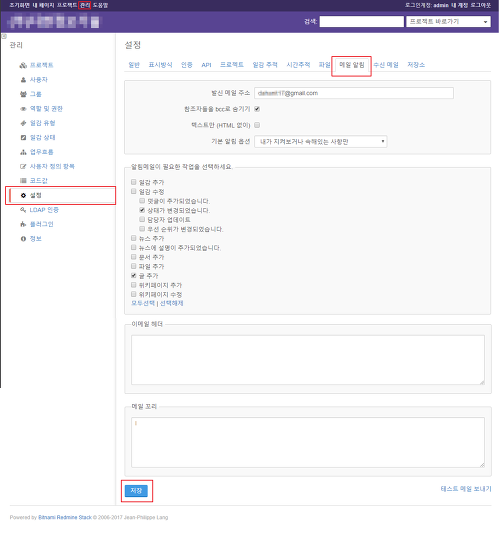Check the 뉴스에 설명이 추가되었습니다 checkbox
Viewport: 500px width, 535px height.
click(x=133, y=247)
